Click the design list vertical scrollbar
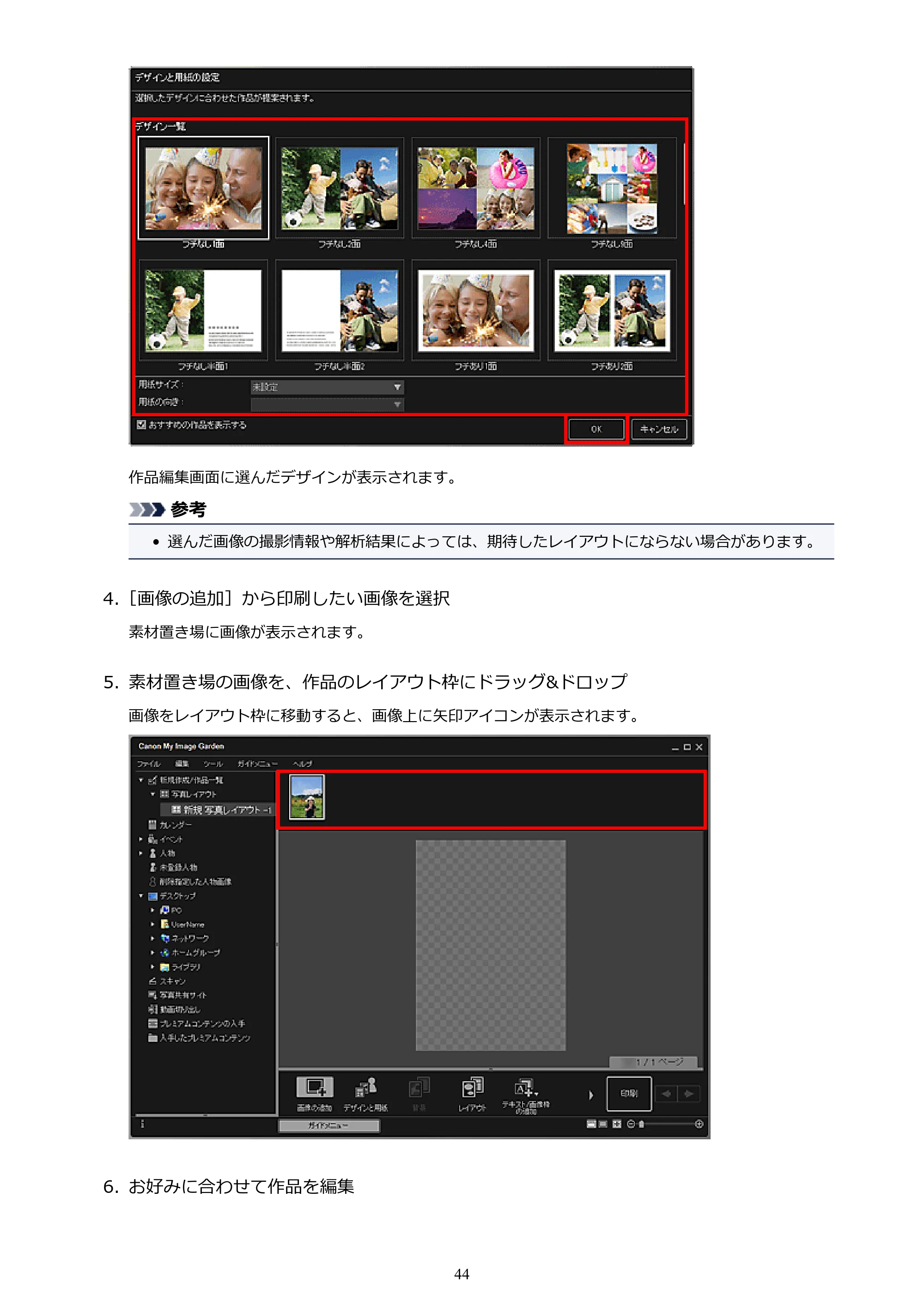924x1307 pixels. 683,174
